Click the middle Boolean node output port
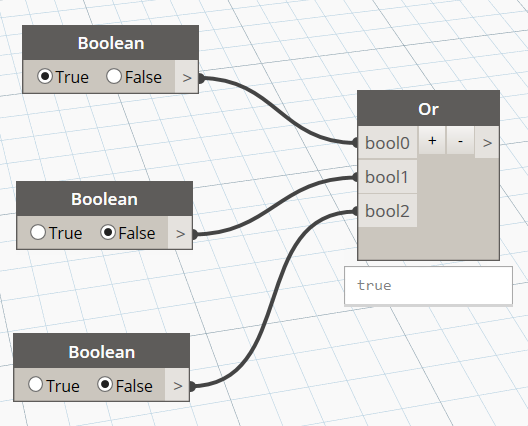The image size is (528, 426). point(180,233)
